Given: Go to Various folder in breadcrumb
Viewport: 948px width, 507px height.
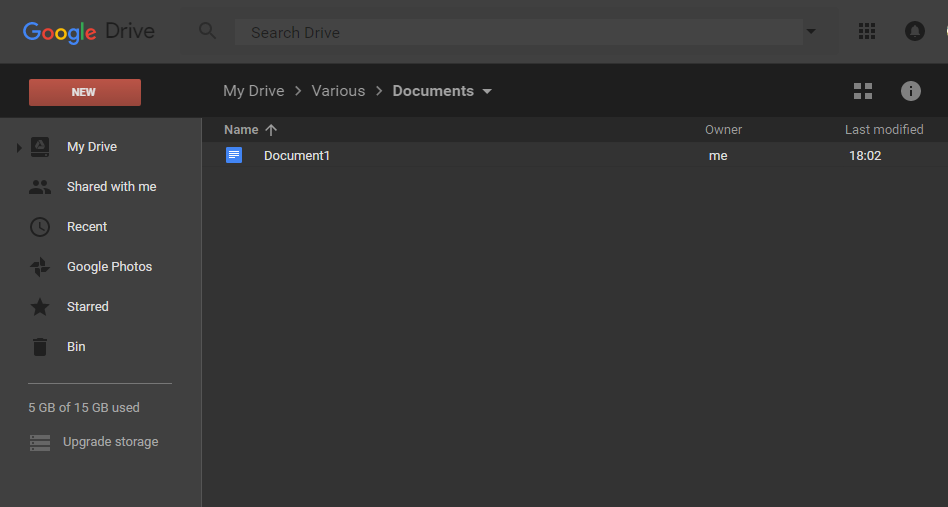Looking at the screenshot, I should (x=338, y=91).
